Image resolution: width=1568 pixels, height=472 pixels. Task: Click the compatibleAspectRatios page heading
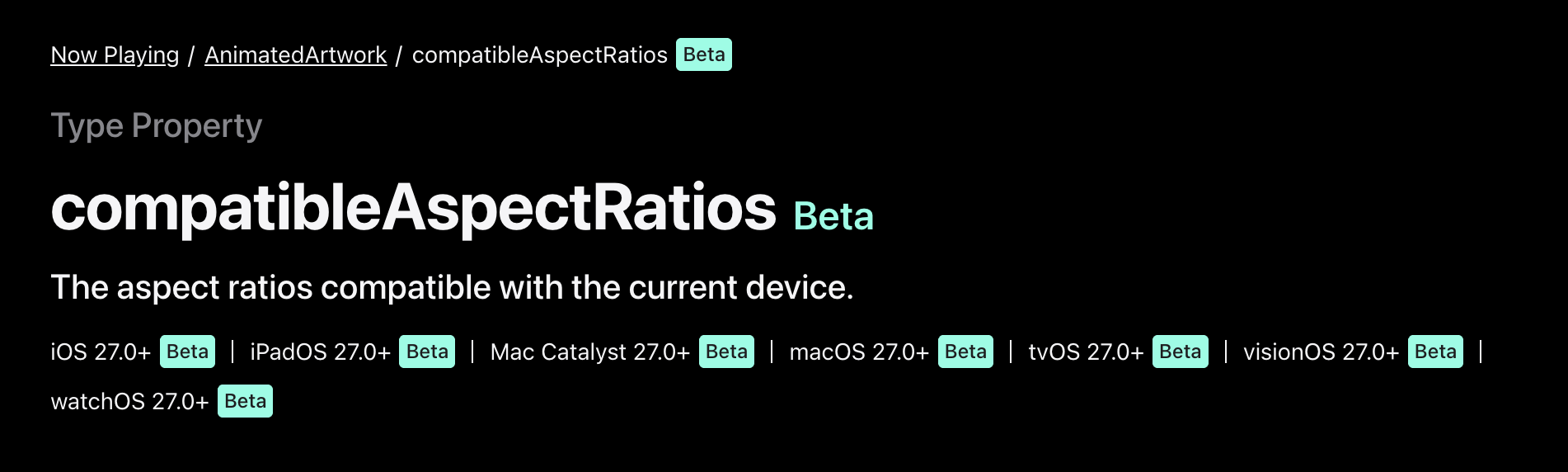point(414,209)
